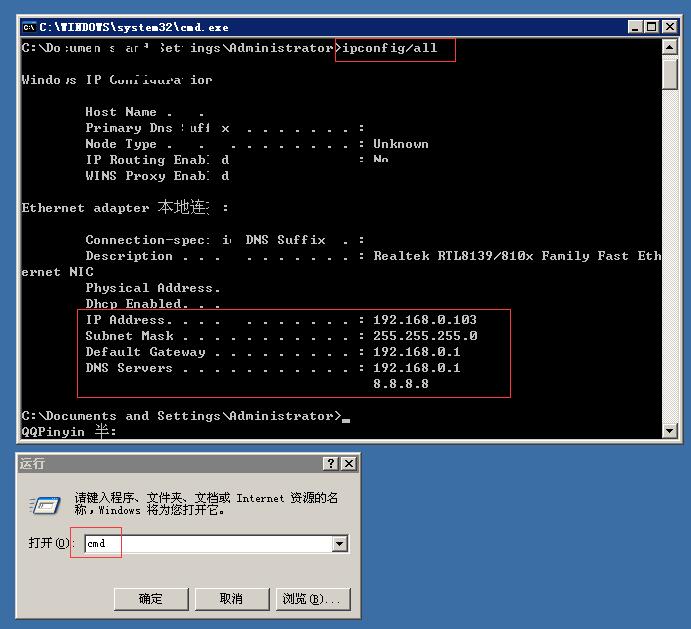
Task: Click the console scrollbar up arrow
Action: (x=669, y=47)
